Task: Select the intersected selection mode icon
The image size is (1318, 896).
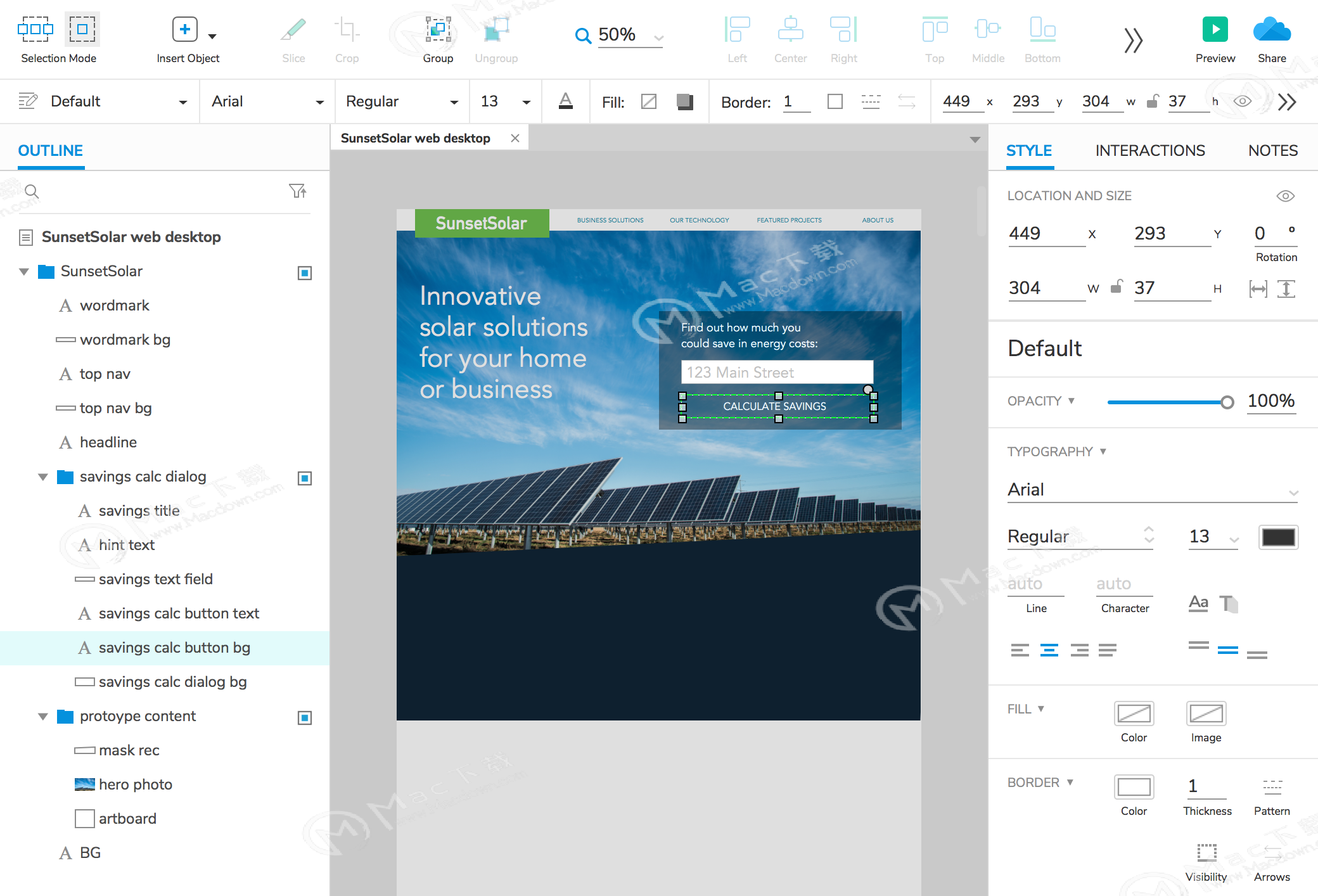Action: pyautogui.click(x=35, y=29)
